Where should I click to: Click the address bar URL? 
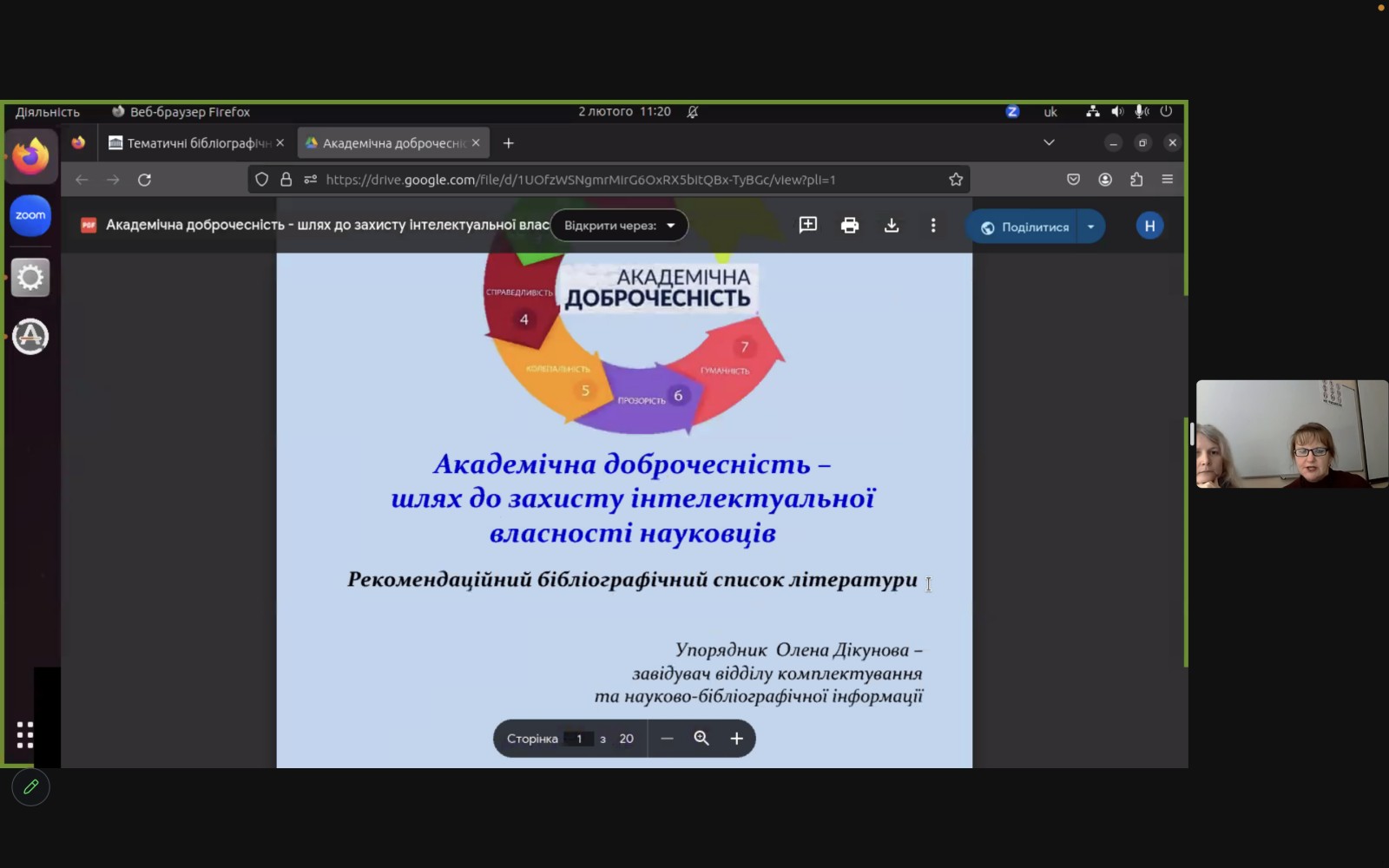[x=581, y=180]
